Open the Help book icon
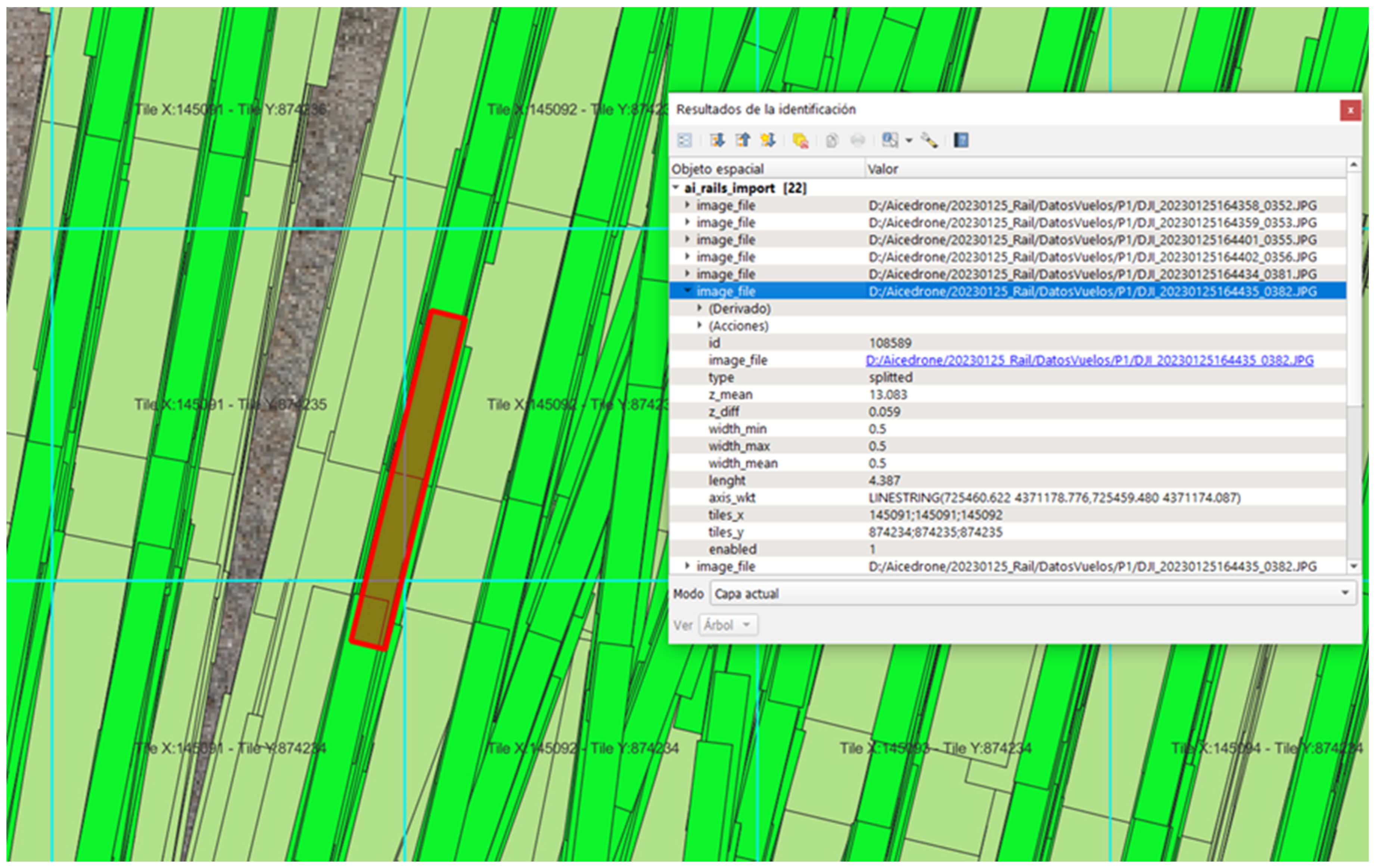This screenshot has width=1375, height=868. [x=961, y=140]
